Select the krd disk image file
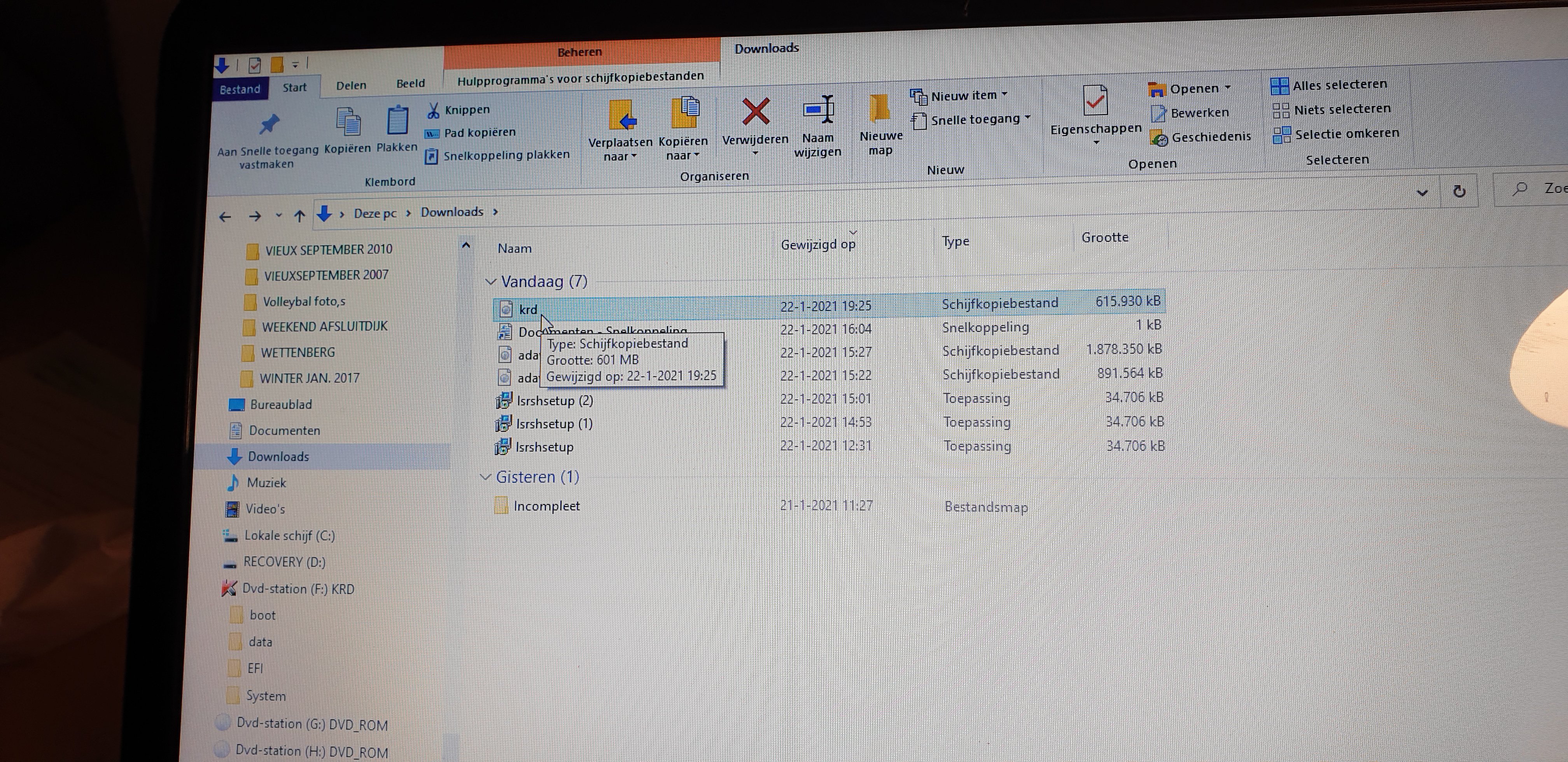 (829, 305)
